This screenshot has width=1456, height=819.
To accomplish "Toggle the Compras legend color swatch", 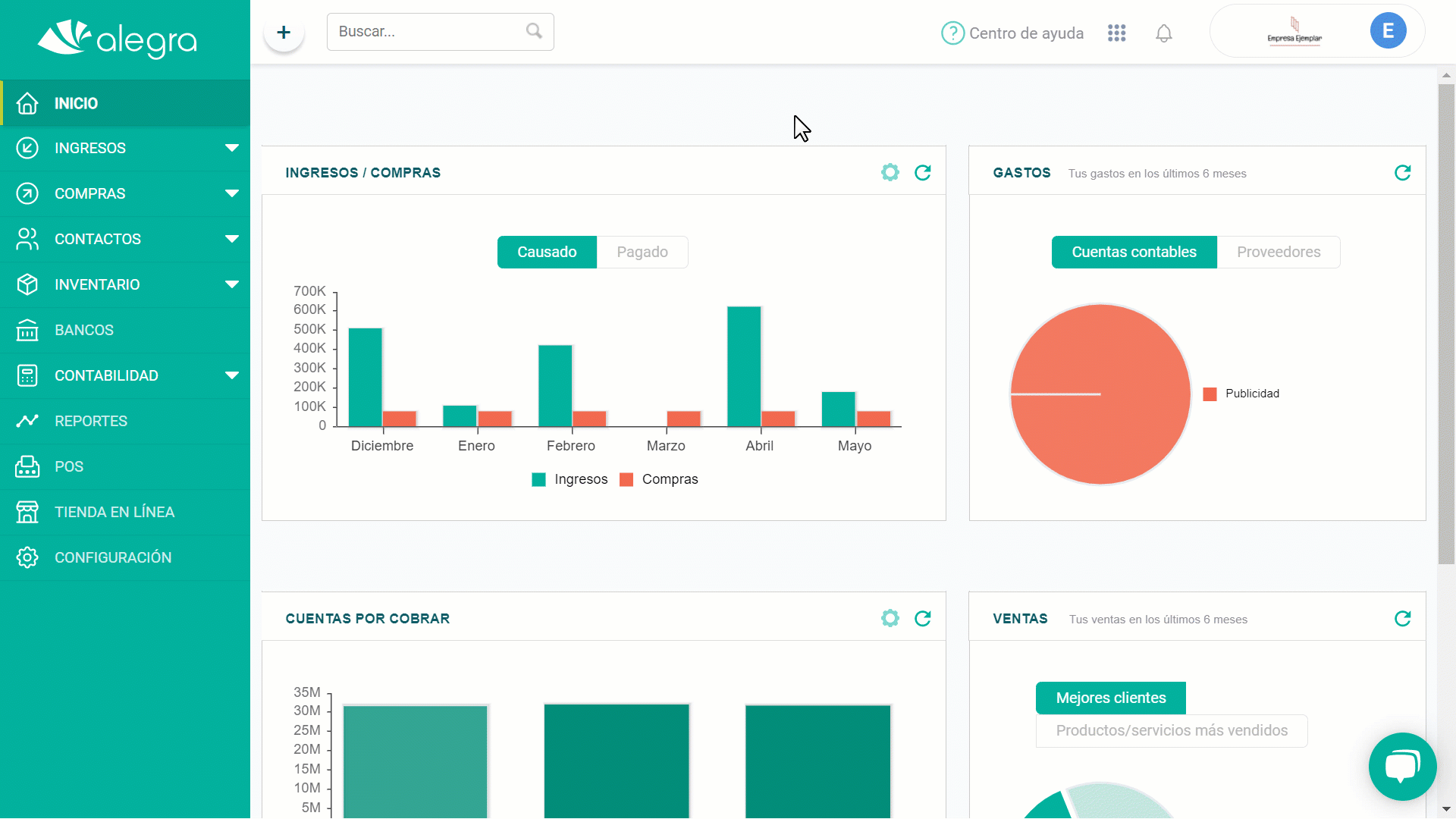I will [x=626, y=480].
